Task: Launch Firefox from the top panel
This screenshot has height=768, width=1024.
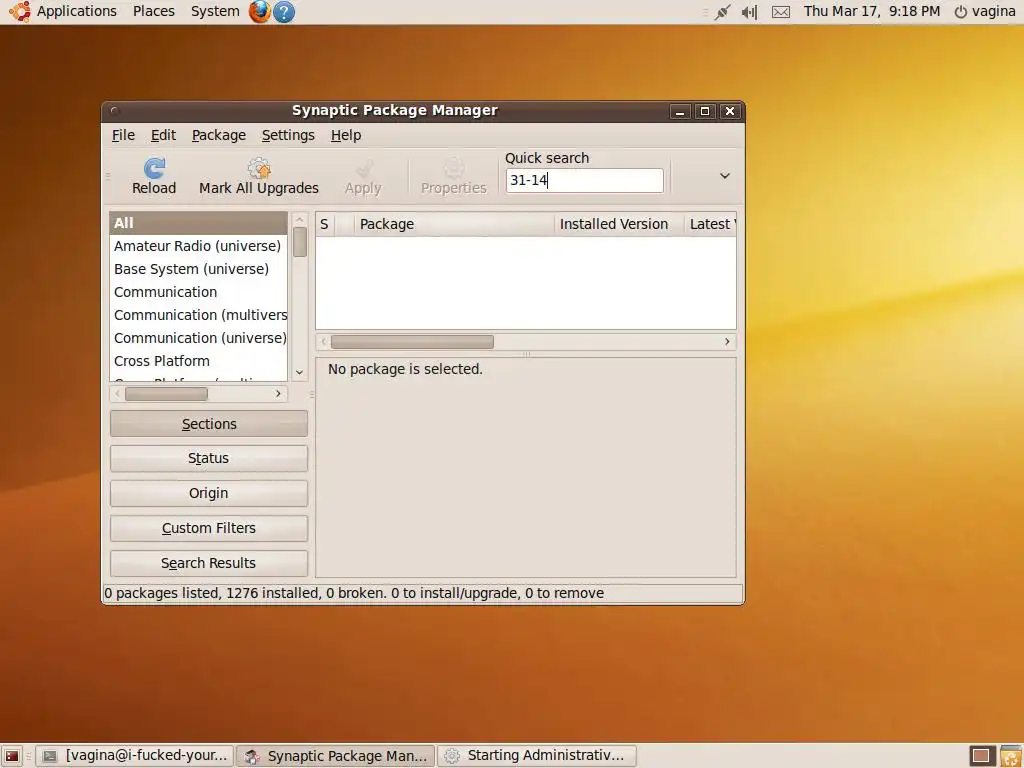Action: pos(259,11)
